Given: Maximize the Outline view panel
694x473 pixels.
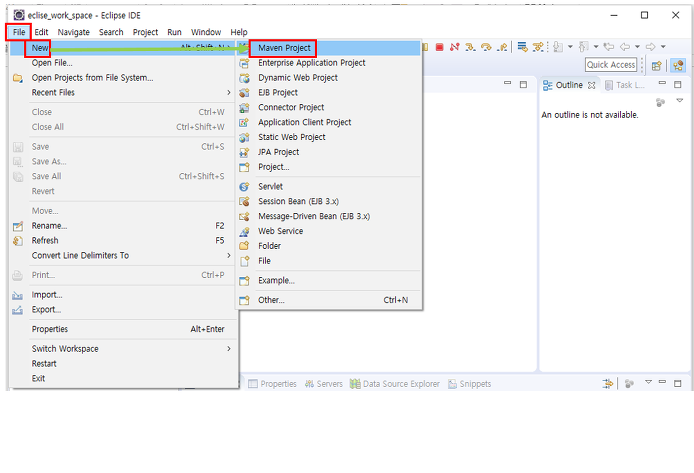Looking at the screenshot, I should (678, 84).
